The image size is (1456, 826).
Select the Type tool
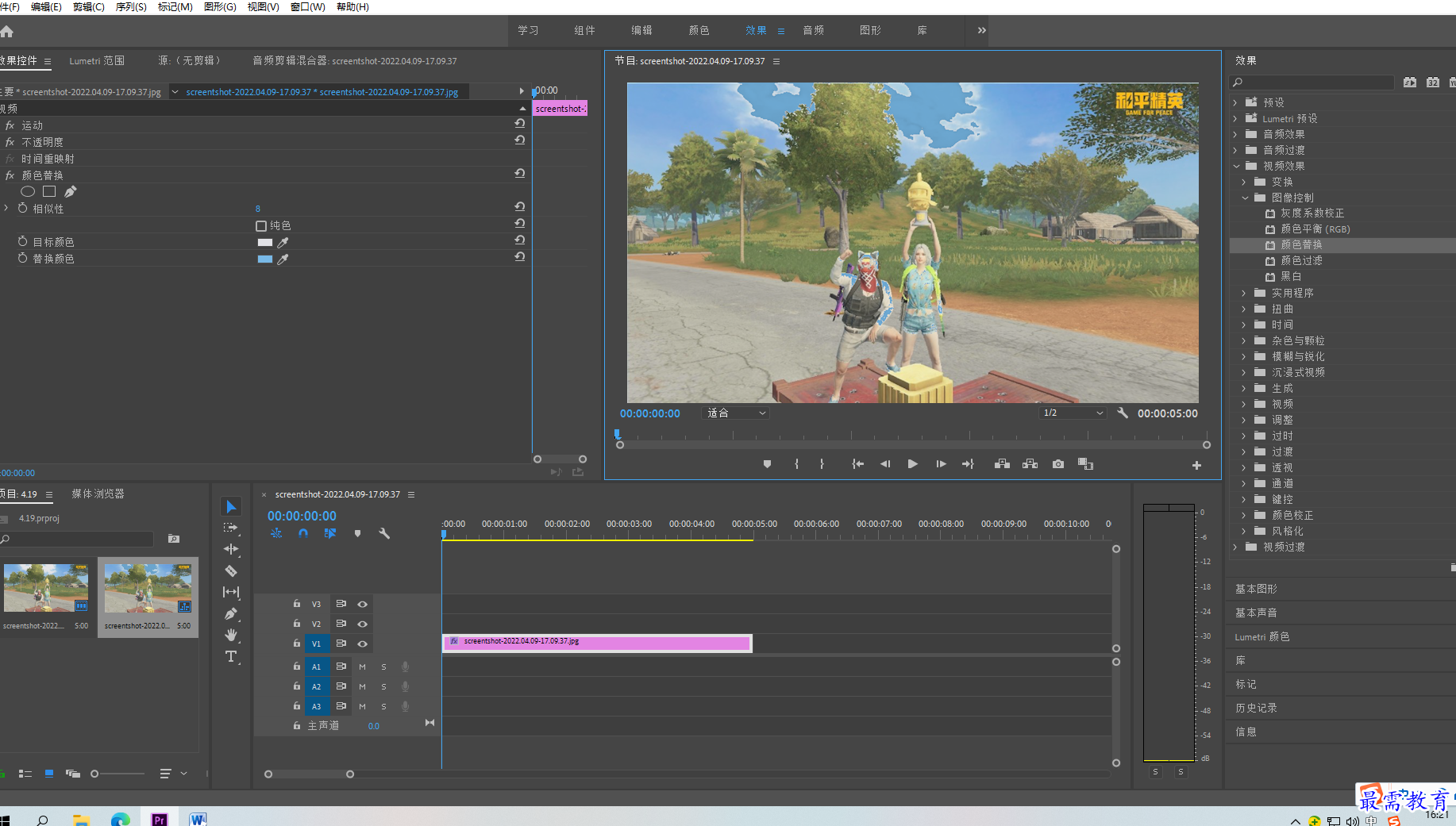click(231, 656)
